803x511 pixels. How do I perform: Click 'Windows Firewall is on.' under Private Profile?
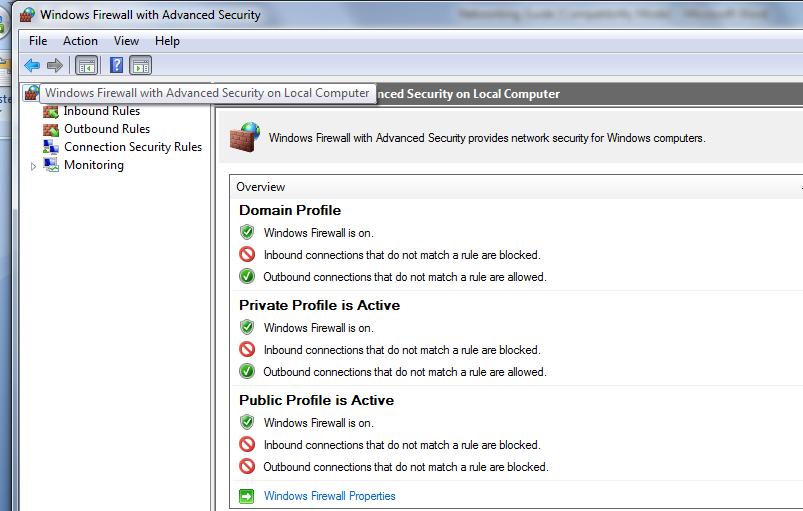319,328
